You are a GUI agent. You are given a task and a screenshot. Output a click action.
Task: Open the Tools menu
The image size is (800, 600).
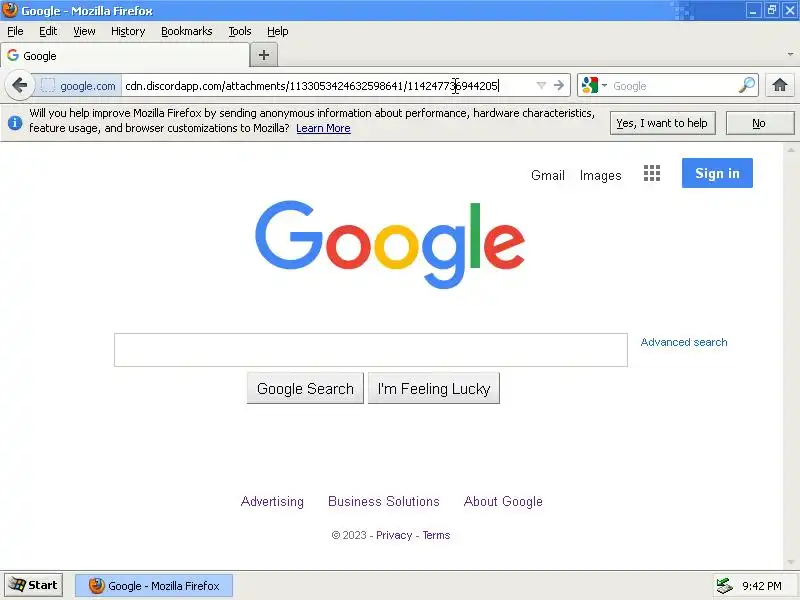click(239, 31)
